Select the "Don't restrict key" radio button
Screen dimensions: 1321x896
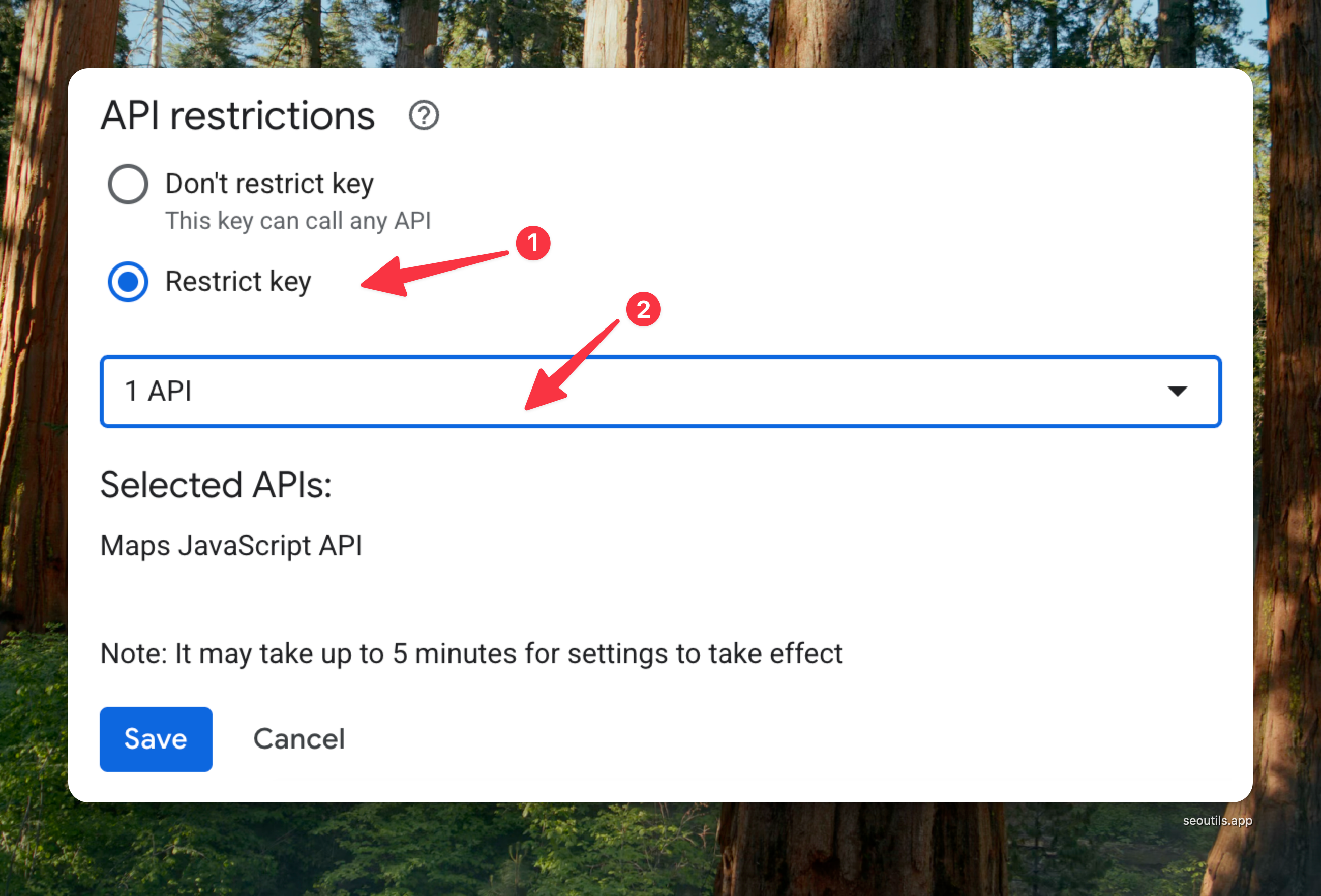(128, 184)
